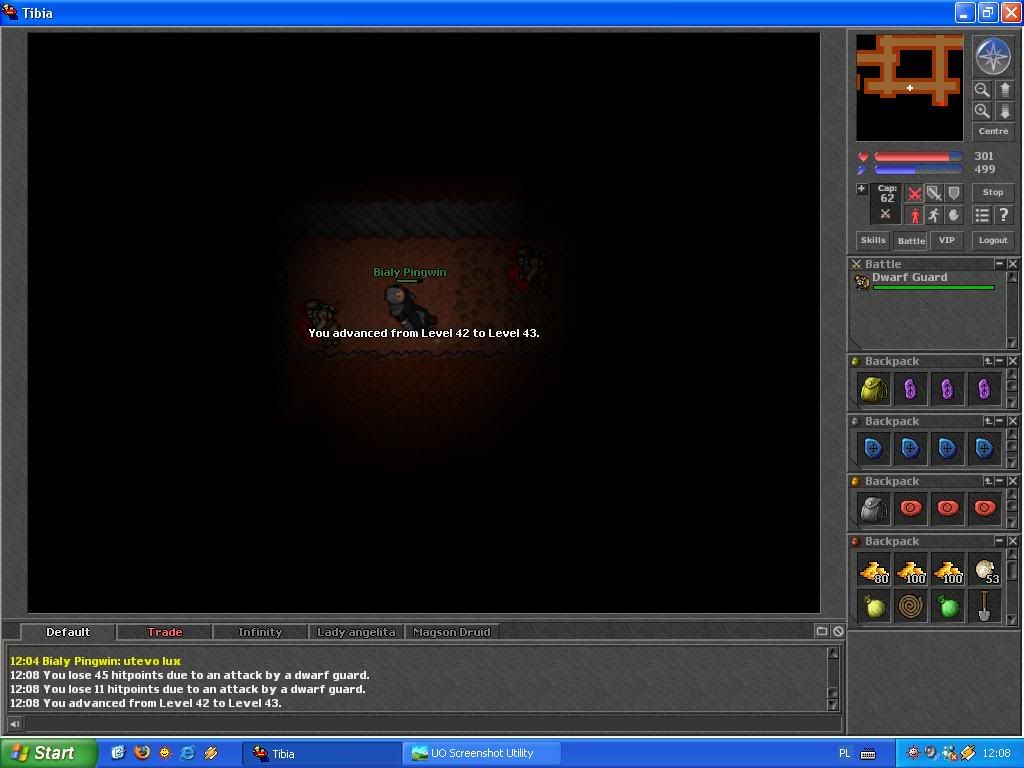Click the Skills button

(x=872, y=240)
